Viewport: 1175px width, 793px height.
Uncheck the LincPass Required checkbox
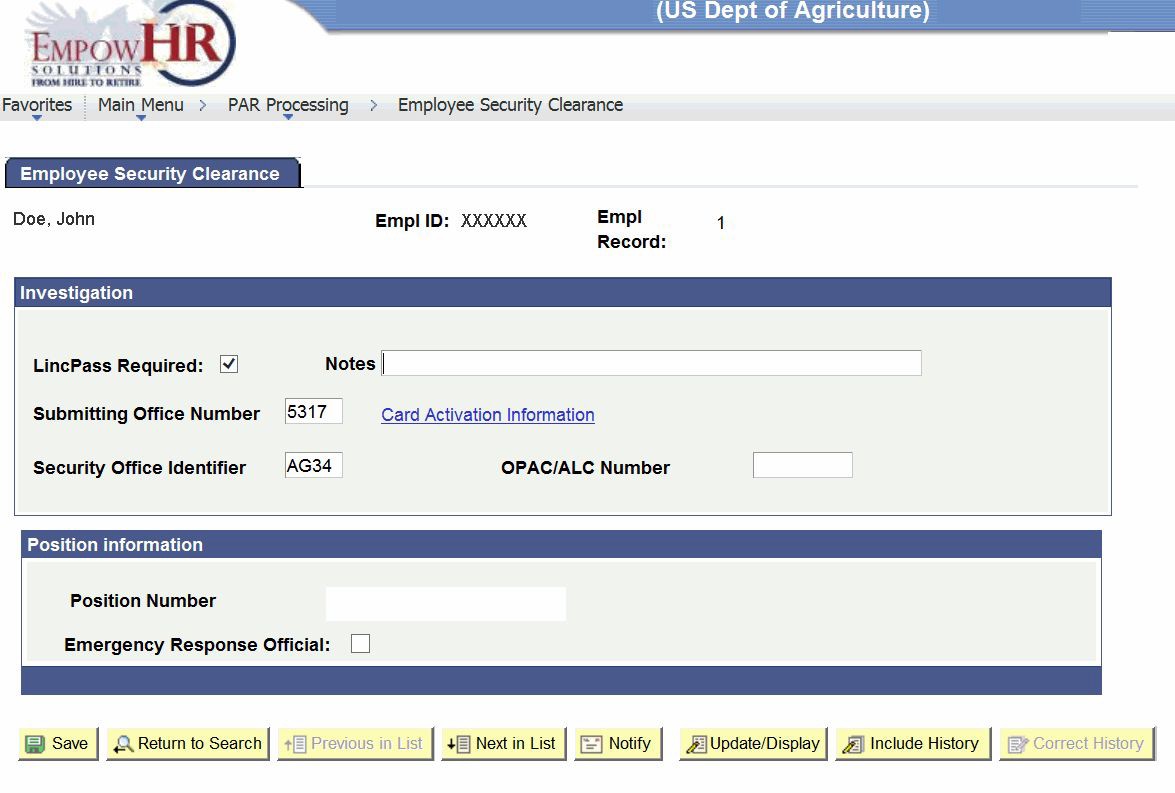[229, 364]
